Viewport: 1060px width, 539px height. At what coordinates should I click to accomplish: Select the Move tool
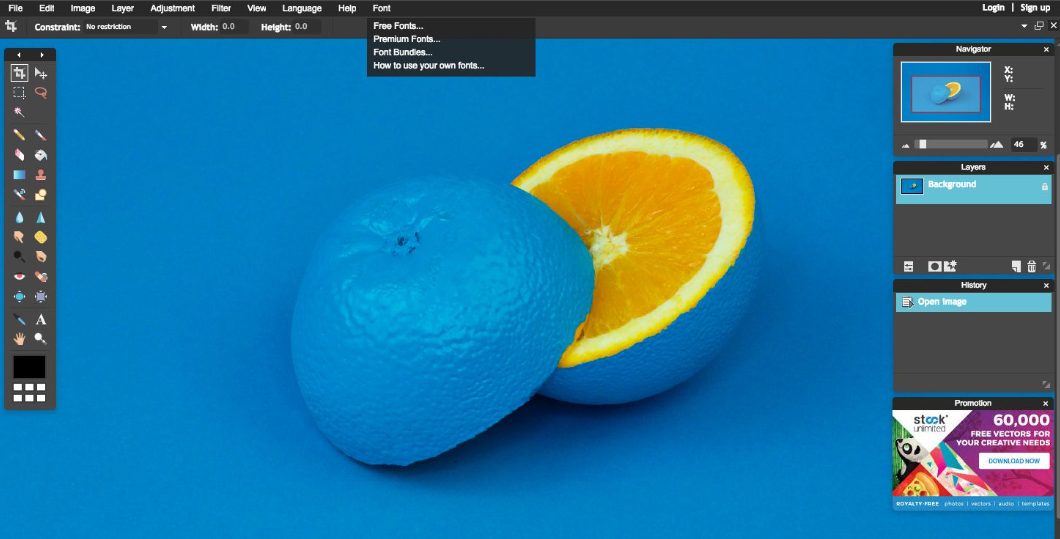[41, 73]
